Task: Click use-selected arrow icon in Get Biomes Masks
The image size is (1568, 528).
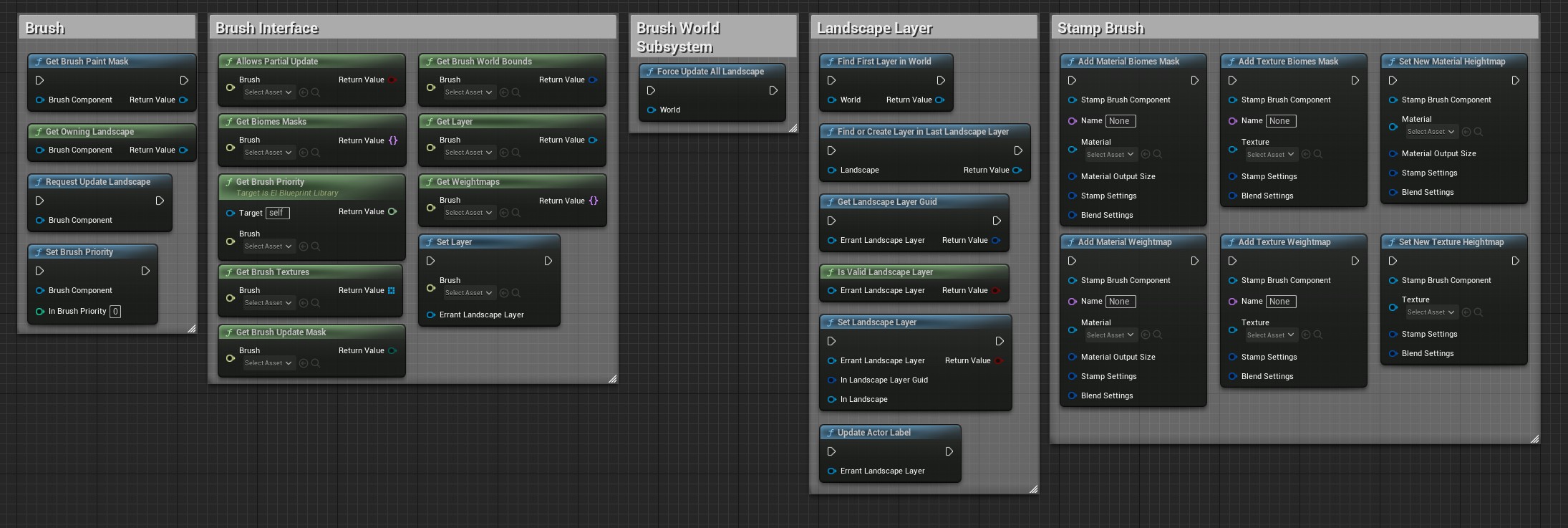Action: [x=304, y=153]
